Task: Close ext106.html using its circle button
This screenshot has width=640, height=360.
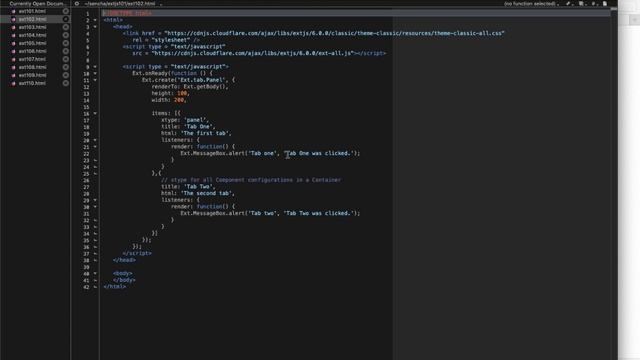Action: (x=66, y=51)
